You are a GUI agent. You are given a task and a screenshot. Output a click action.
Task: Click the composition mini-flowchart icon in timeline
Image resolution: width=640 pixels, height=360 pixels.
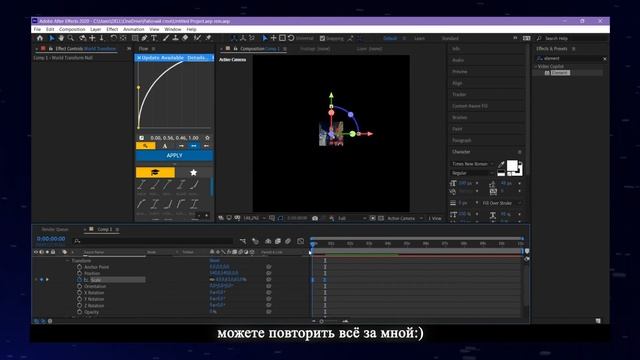coord(243,241)
